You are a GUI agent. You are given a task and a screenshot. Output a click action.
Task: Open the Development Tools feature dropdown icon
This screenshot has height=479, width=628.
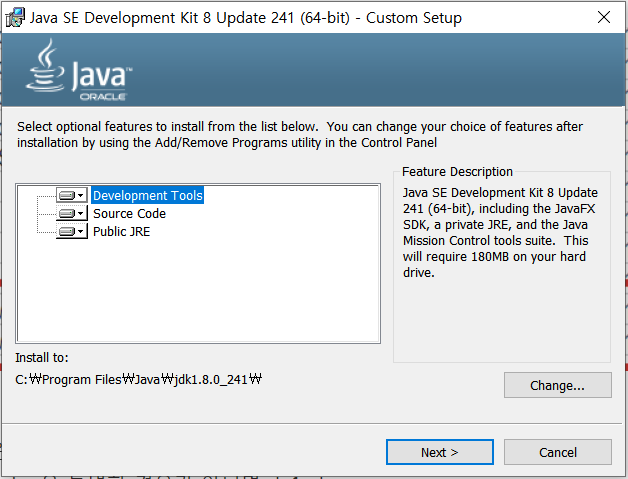click(72, 195)
